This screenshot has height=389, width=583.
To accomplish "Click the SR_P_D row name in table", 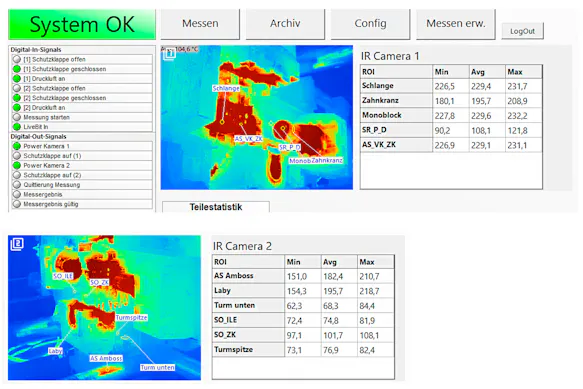I will 374,130.
